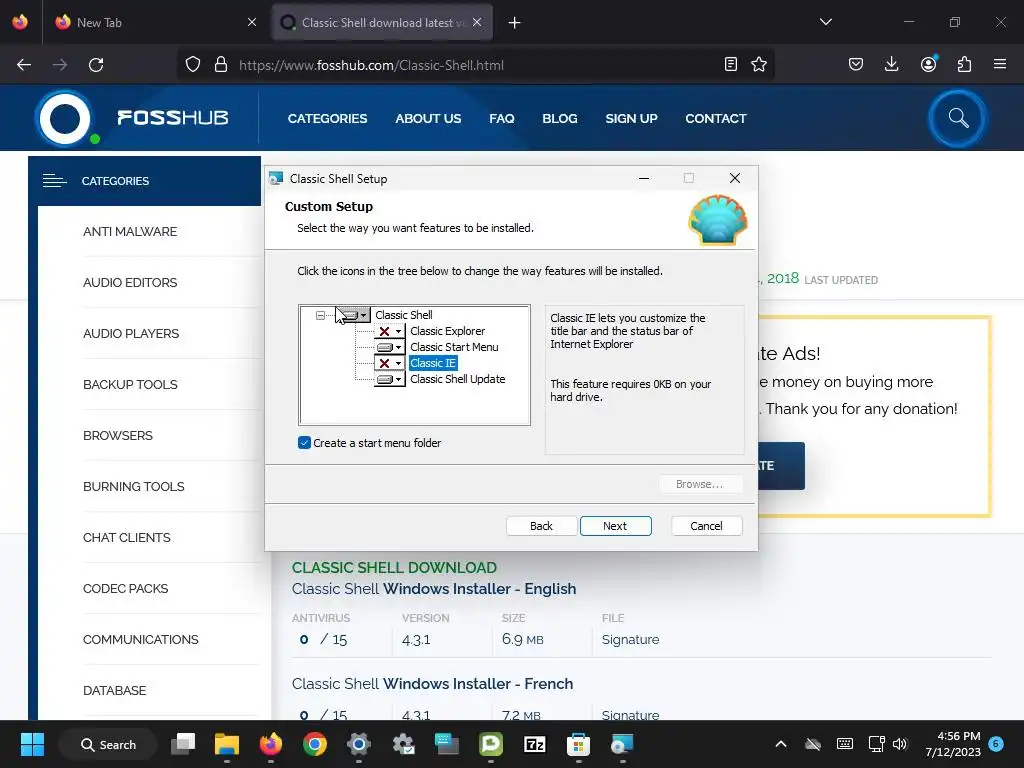Open File Explorer from taskbar
The height and width of the screenshot is (768, 1024).
pyautogui.click(x=227, y=744)
